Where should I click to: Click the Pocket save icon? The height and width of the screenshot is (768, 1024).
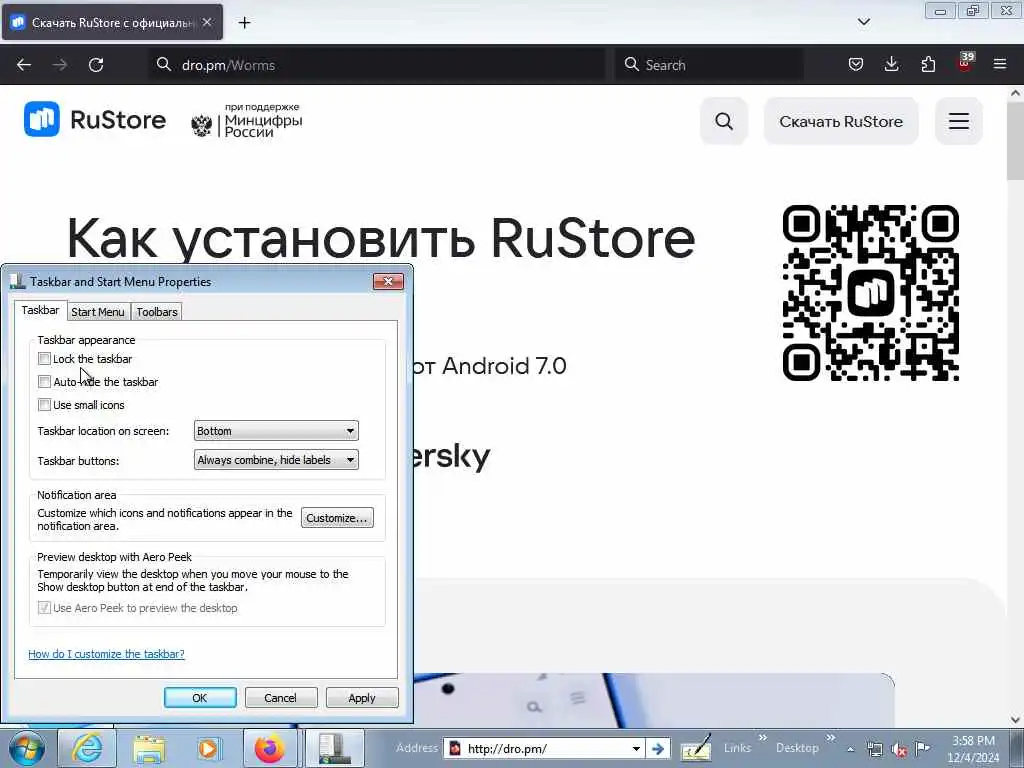pyautogui.click(x=856, y=64)
